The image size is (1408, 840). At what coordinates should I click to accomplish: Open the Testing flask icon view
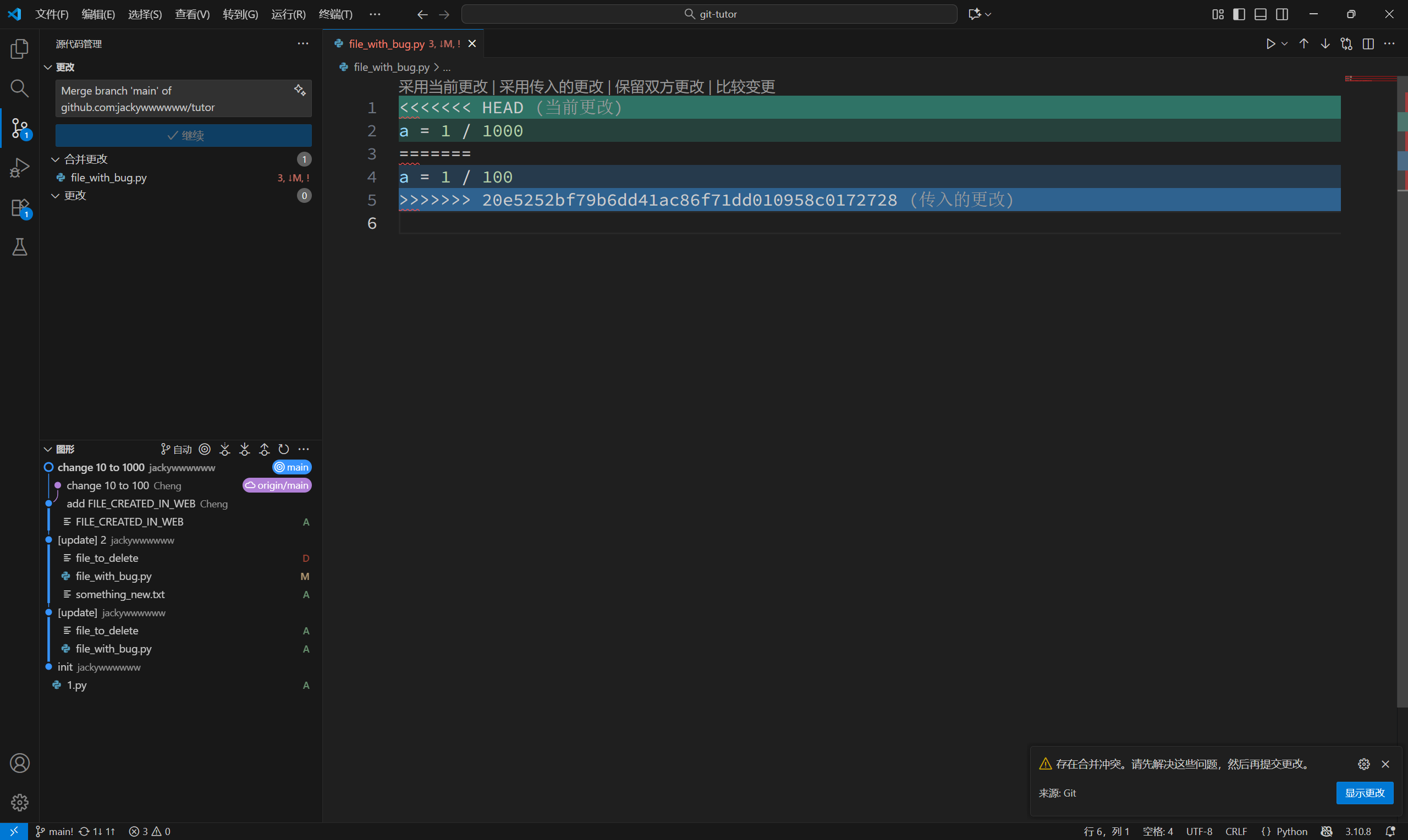pyautogui.click(x=19, y=247)
